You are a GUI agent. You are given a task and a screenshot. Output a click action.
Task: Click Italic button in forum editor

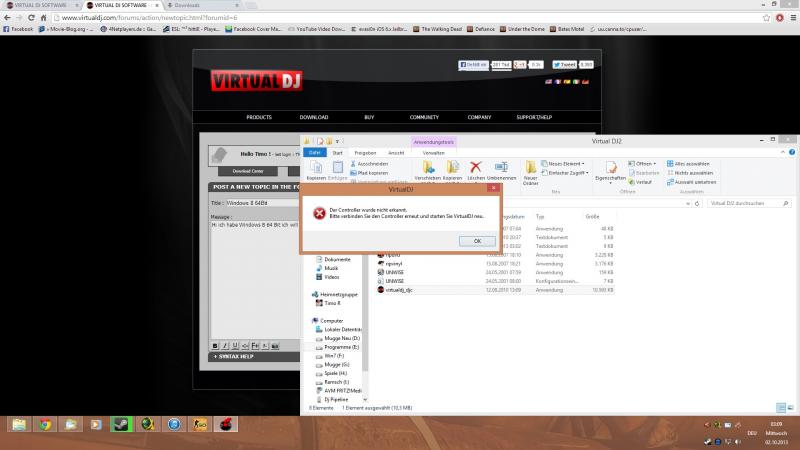225,346
